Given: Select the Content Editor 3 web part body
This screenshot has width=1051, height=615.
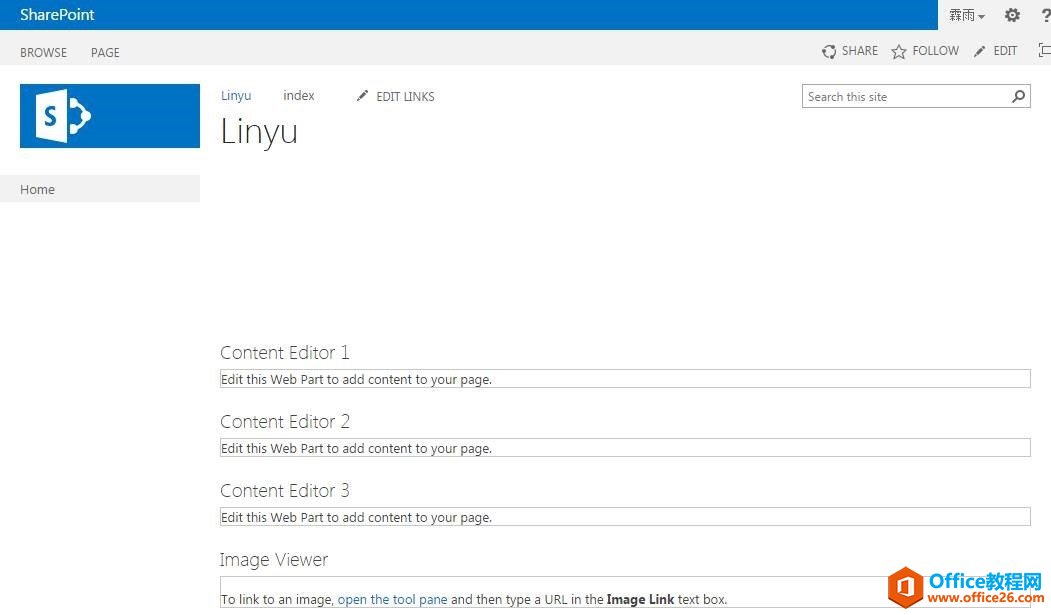Looking at the screenshot, I should point(624,517).
